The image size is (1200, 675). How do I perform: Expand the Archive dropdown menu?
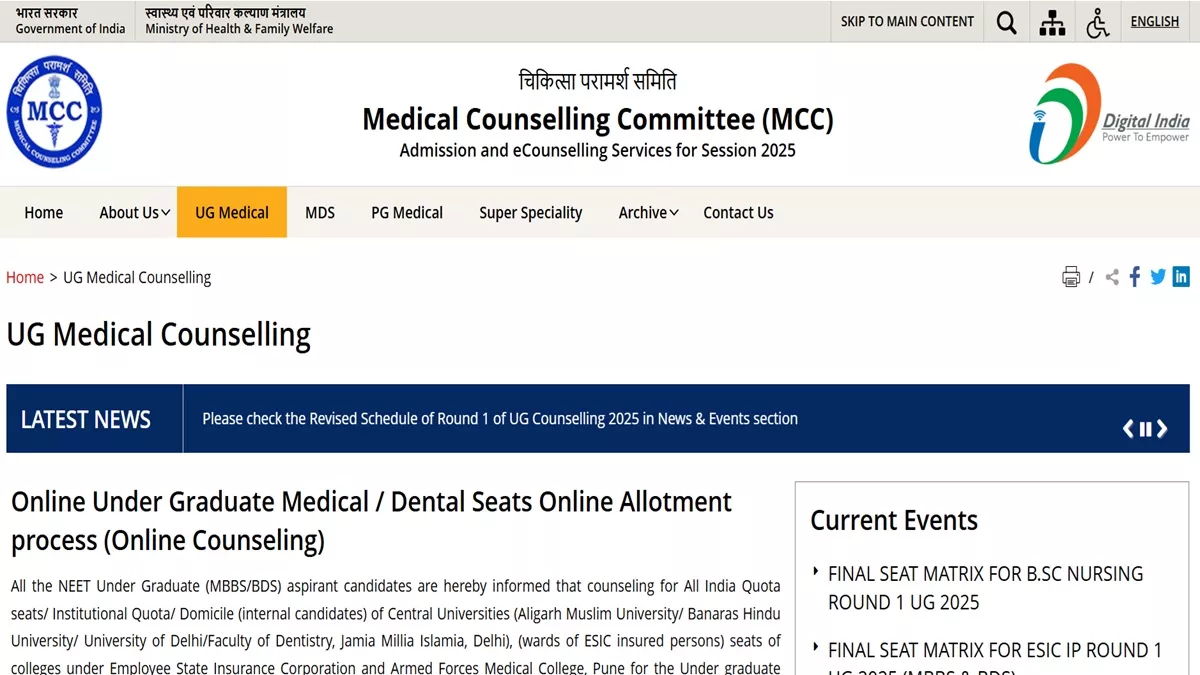tap(649, 212)
